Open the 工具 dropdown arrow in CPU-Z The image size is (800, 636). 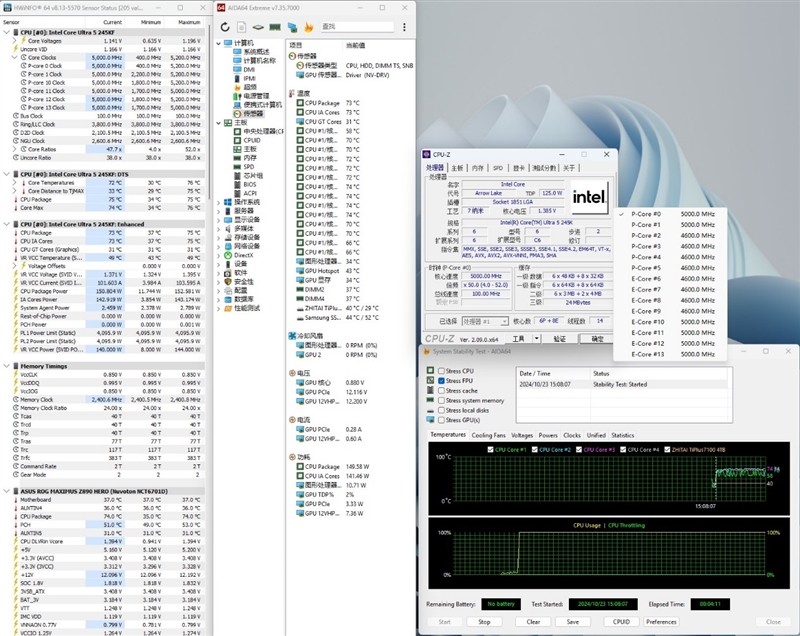point(536,339)
